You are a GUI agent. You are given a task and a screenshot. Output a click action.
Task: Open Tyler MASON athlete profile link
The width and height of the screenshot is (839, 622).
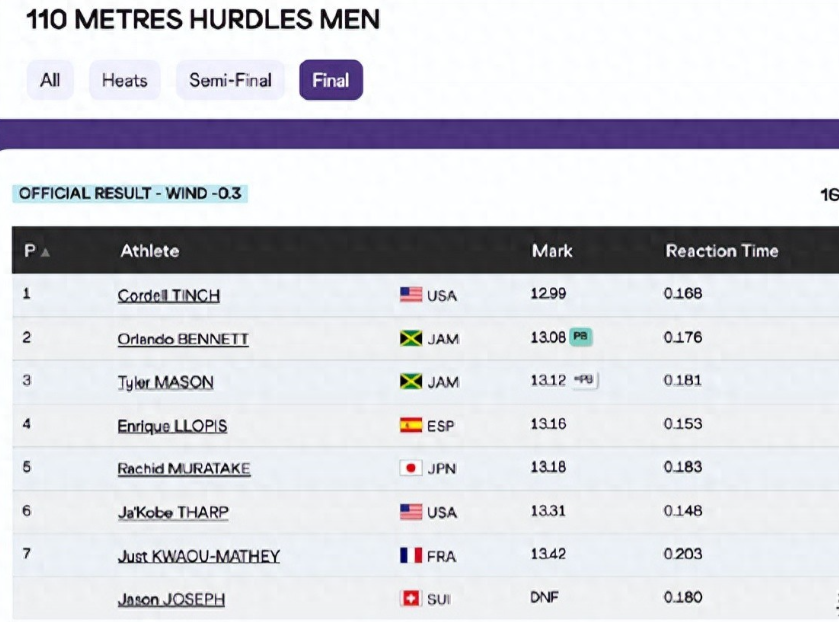click(165, 382)
